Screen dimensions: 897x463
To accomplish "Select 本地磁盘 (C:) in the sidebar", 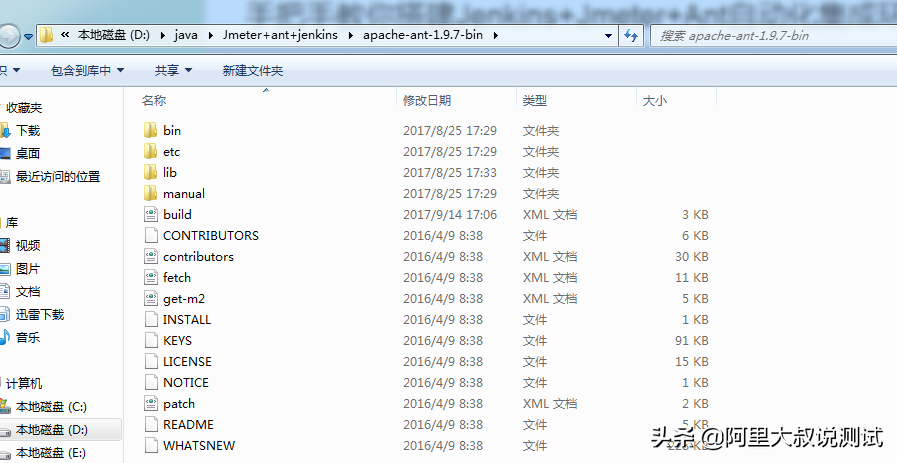I will [51, 407].
